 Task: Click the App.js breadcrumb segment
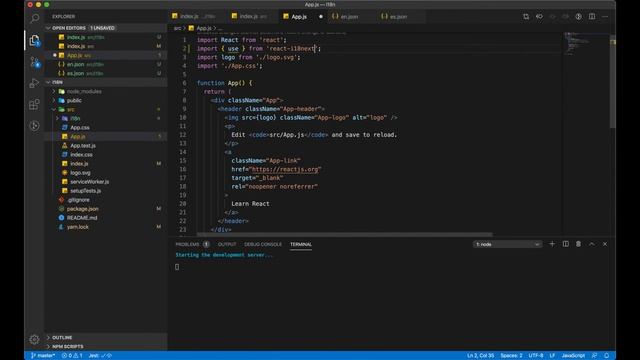pyautogui.click(x=204, y=28)
